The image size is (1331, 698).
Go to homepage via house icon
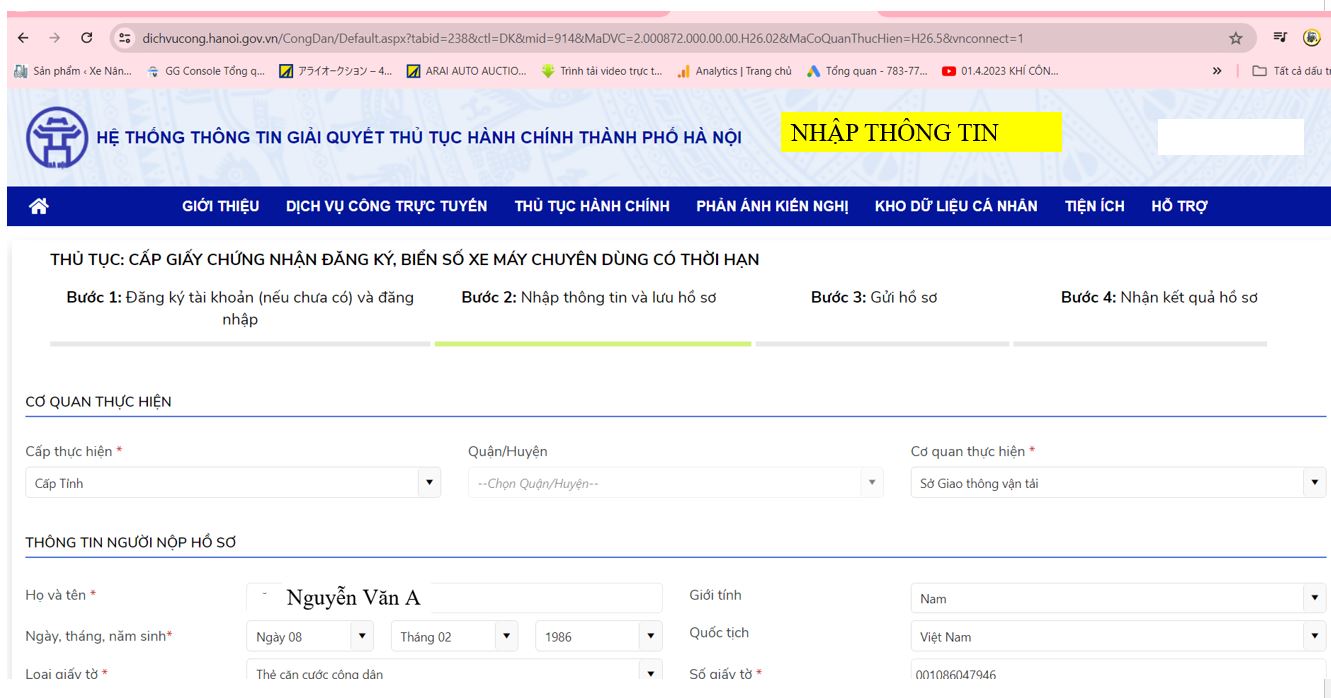click(x=39, y=206)
